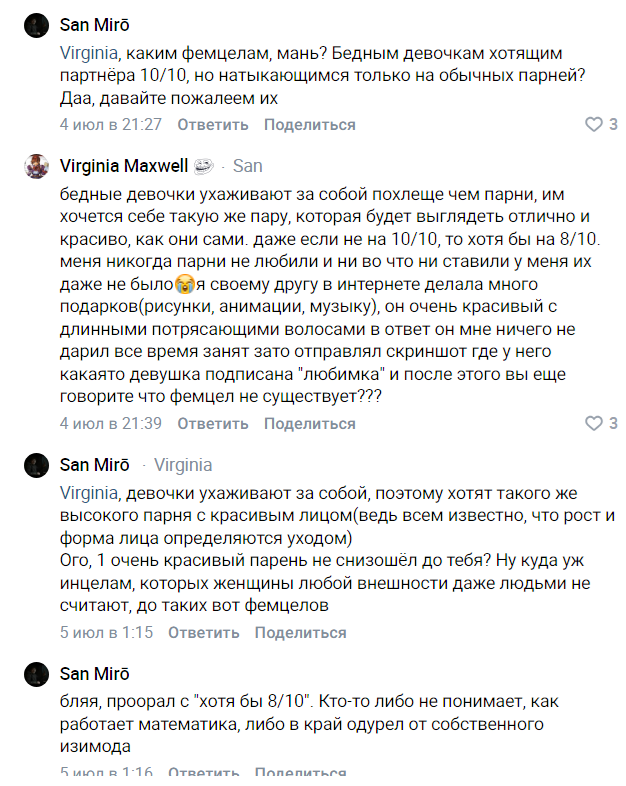Image resolution: width=626 pixels, height=786 pixels.
Task: Like San Mirō's first comment with heart icon
Action: click(594, 124)
